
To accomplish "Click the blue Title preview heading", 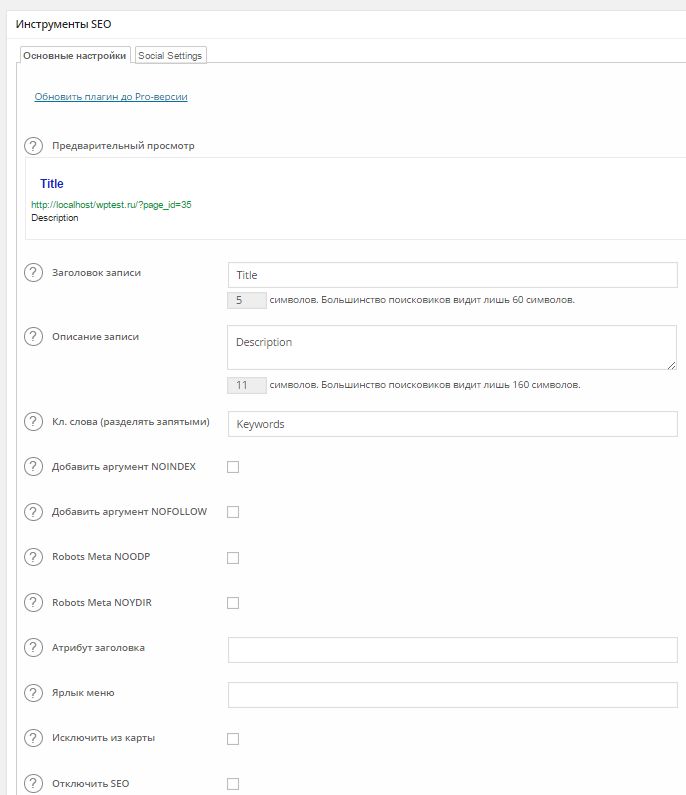I will (52, 184).
